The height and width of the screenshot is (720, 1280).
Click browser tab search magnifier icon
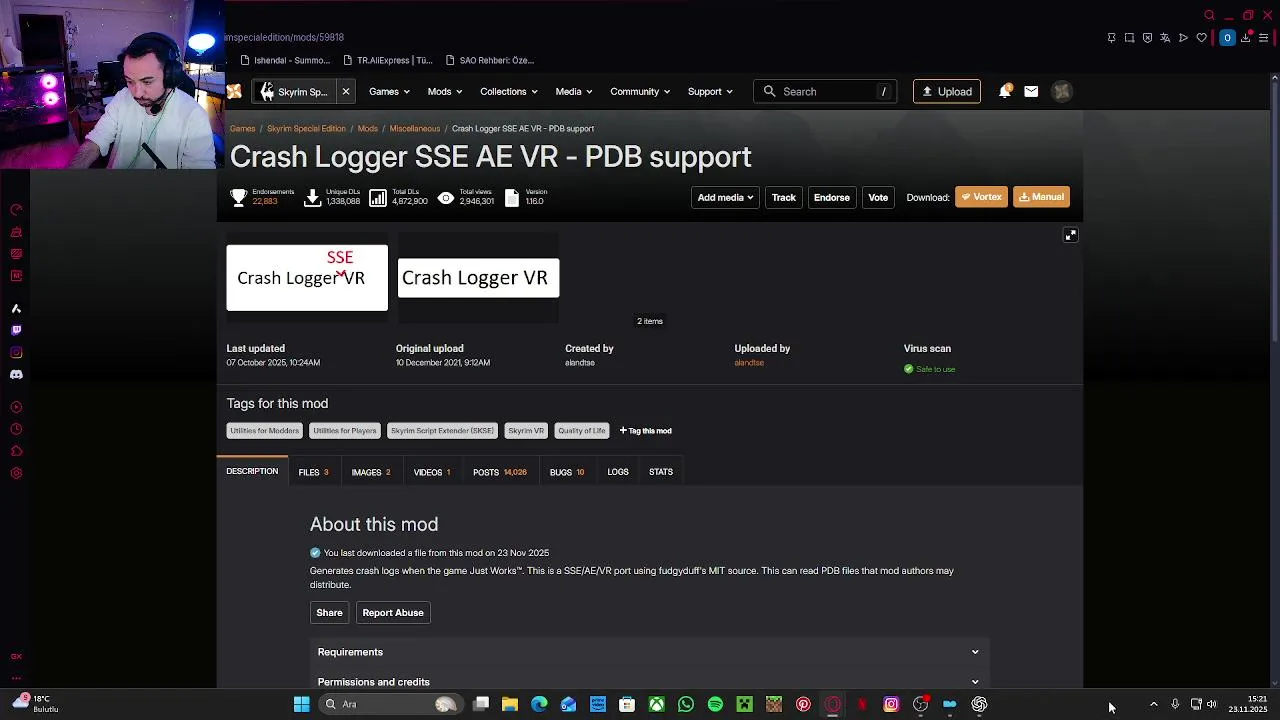[1209, 15]
